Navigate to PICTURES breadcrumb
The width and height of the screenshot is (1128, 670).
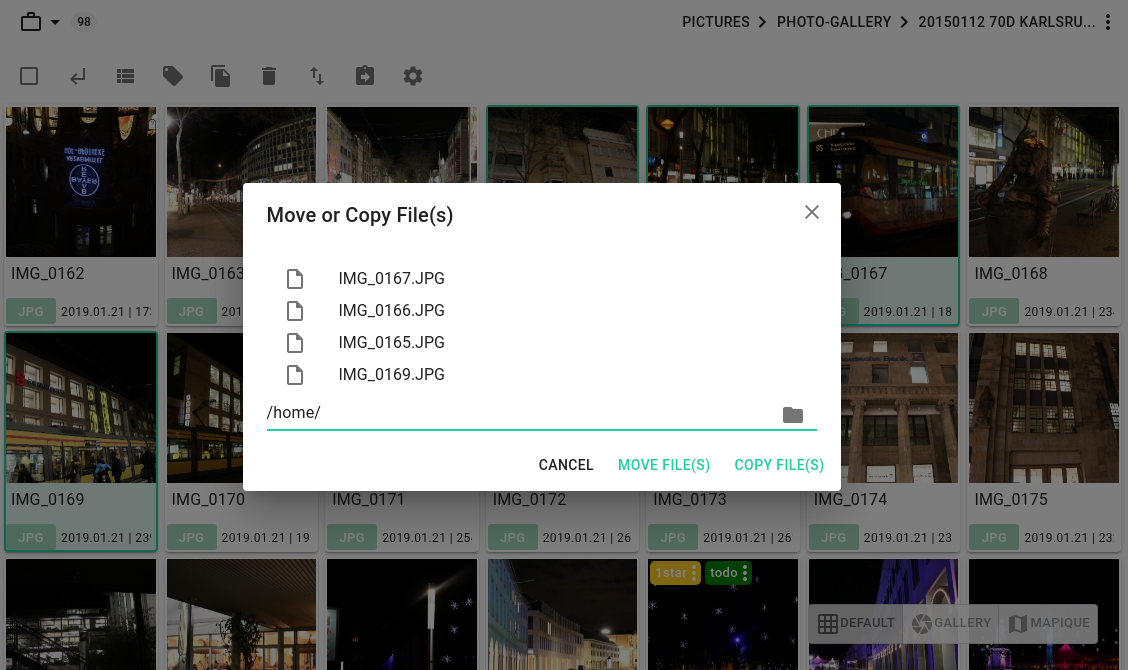pyautogui.click(x=716, y=22)
